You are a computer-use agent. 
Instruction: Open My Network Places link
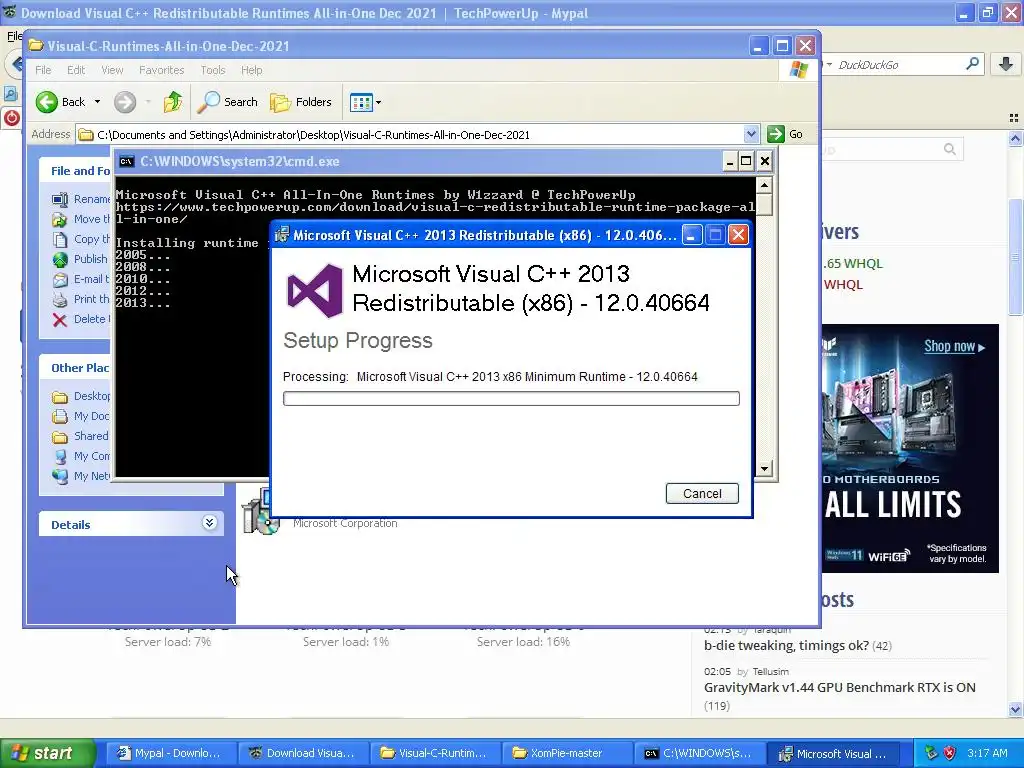(x=82, y=476)
